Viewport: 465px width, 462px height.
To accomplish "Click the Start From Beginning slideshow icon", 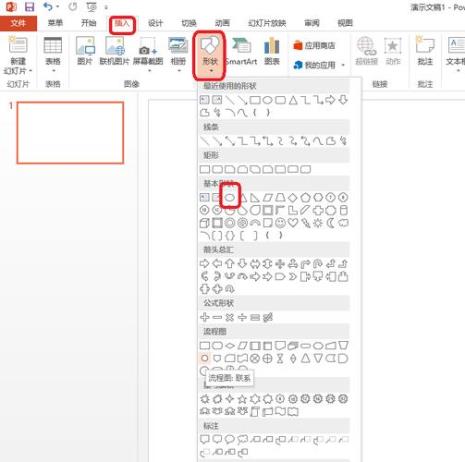I will (x=91, y=7).
